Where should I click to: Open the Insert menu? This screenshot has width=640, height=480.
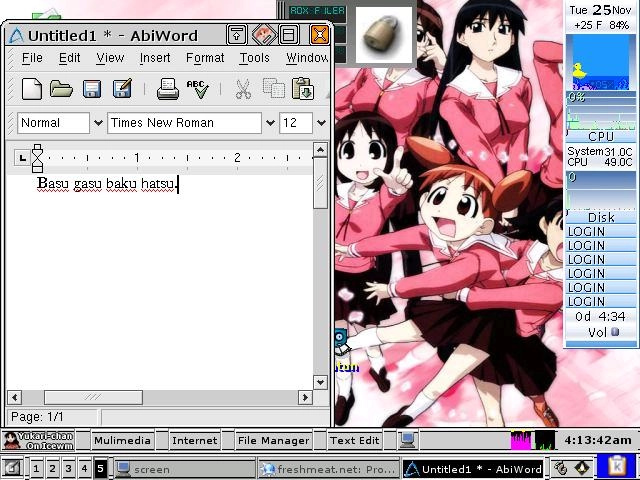pyautogui.click(x=155, y=58)
